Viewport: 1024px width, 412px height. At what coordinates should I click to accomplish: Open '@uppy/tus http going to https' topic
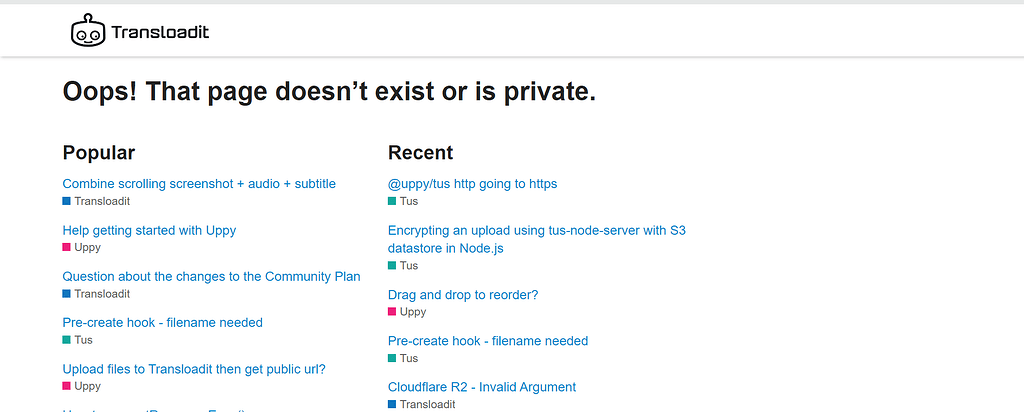pos(472,184)
